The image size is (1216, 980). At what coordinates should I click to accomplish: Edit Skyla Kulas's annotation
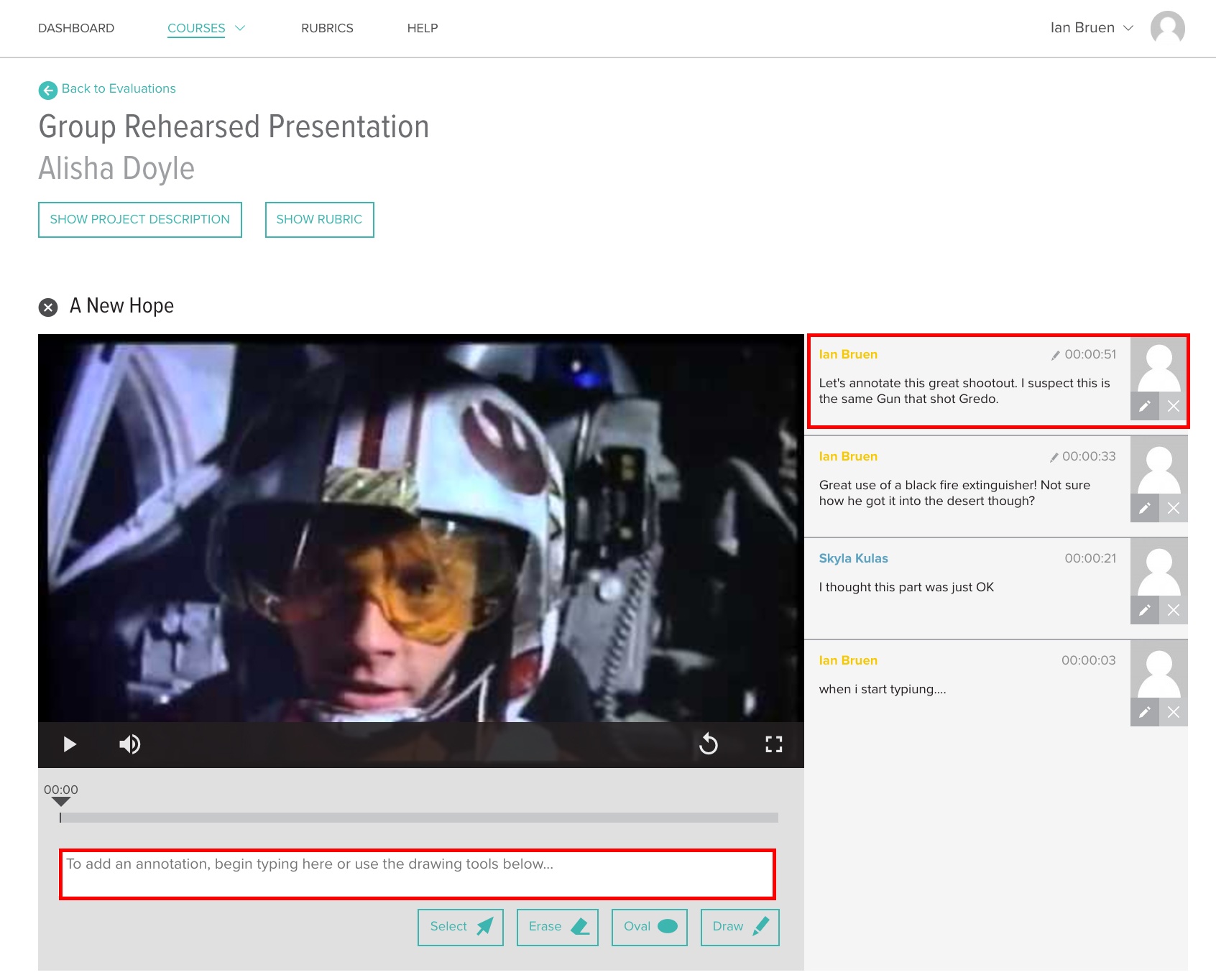click(x=1145, y=610)
